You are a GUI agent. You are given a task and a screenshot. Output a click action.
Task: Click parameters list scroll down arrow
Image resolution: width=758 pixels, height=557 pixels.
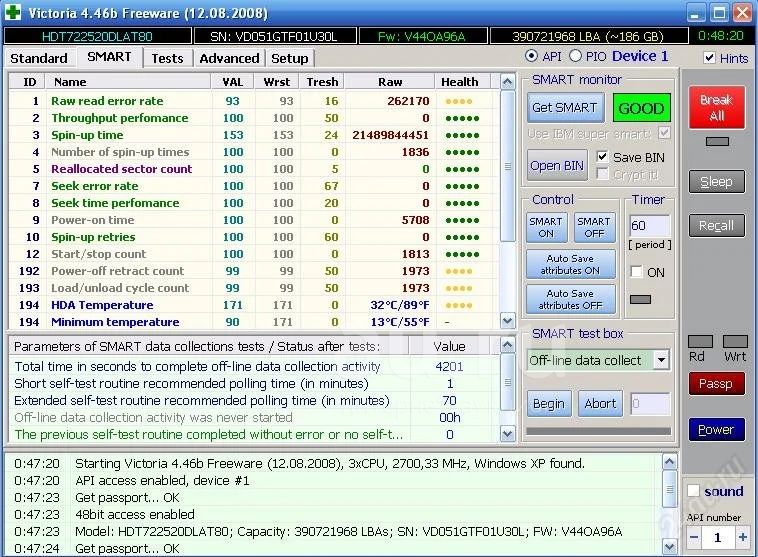[x=507, y=434]
